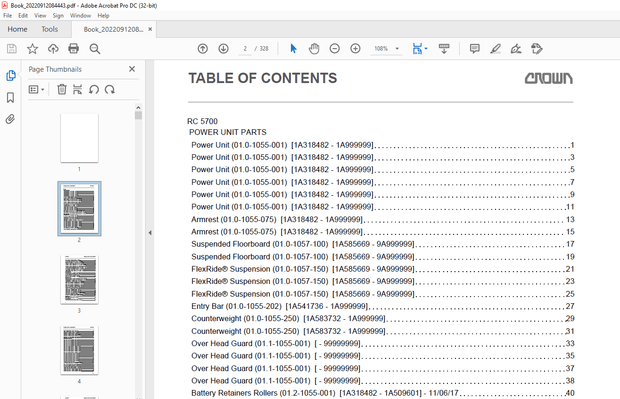Open the Bookmarks panel icon

point(11,98)
